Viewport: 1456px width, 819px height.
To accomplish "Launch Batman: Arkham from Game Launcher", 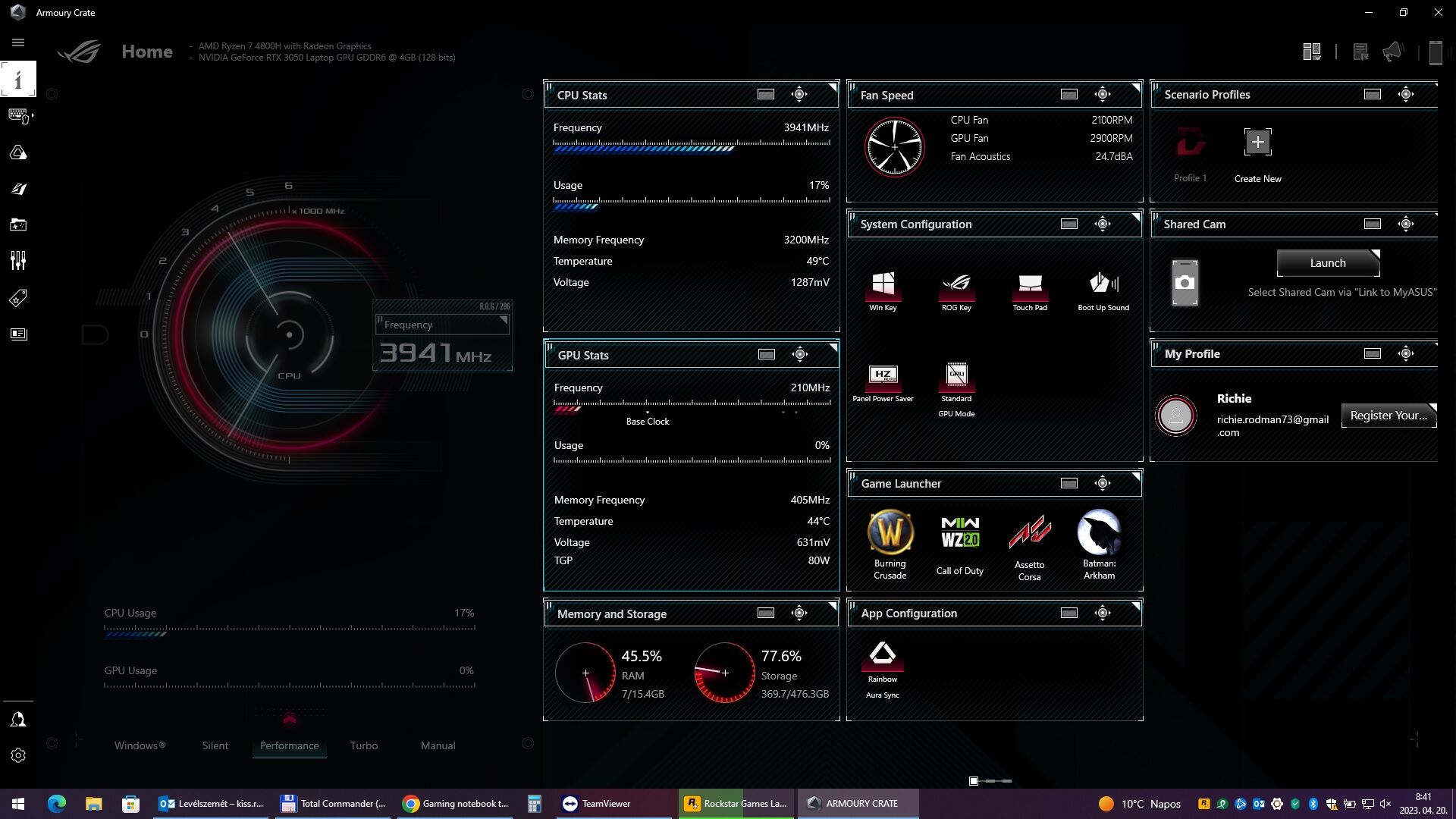I will point(1099,544).
